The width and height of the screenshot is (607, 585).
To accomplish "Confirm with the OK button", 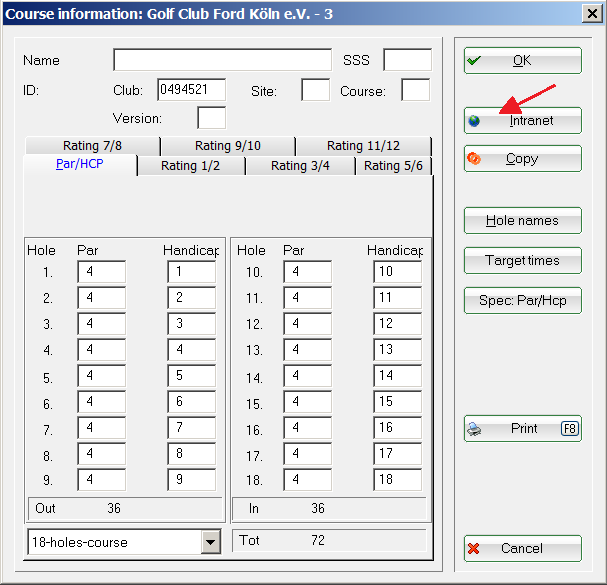I will [523, 60].
